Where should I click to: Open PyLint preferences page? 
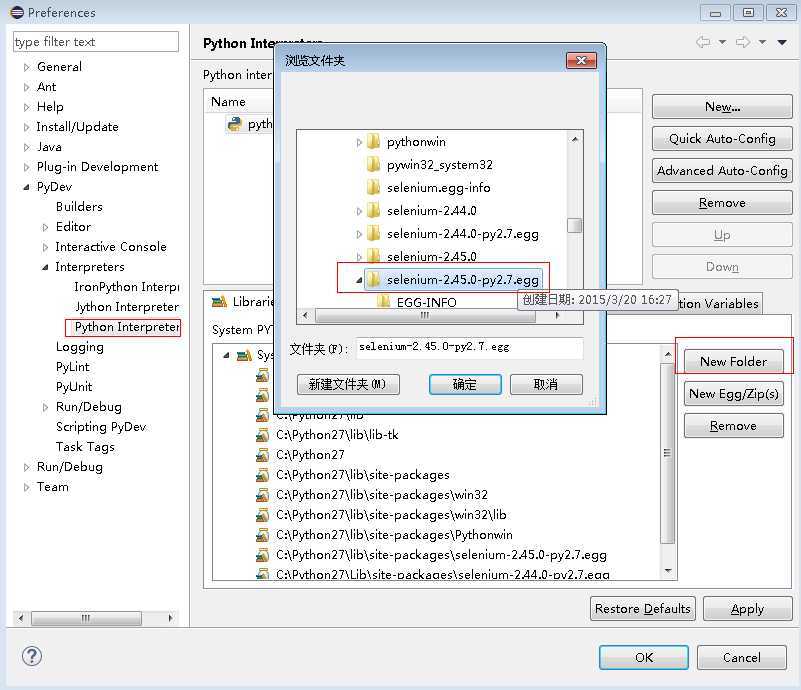pyautogui.click(x=73, y=367)
